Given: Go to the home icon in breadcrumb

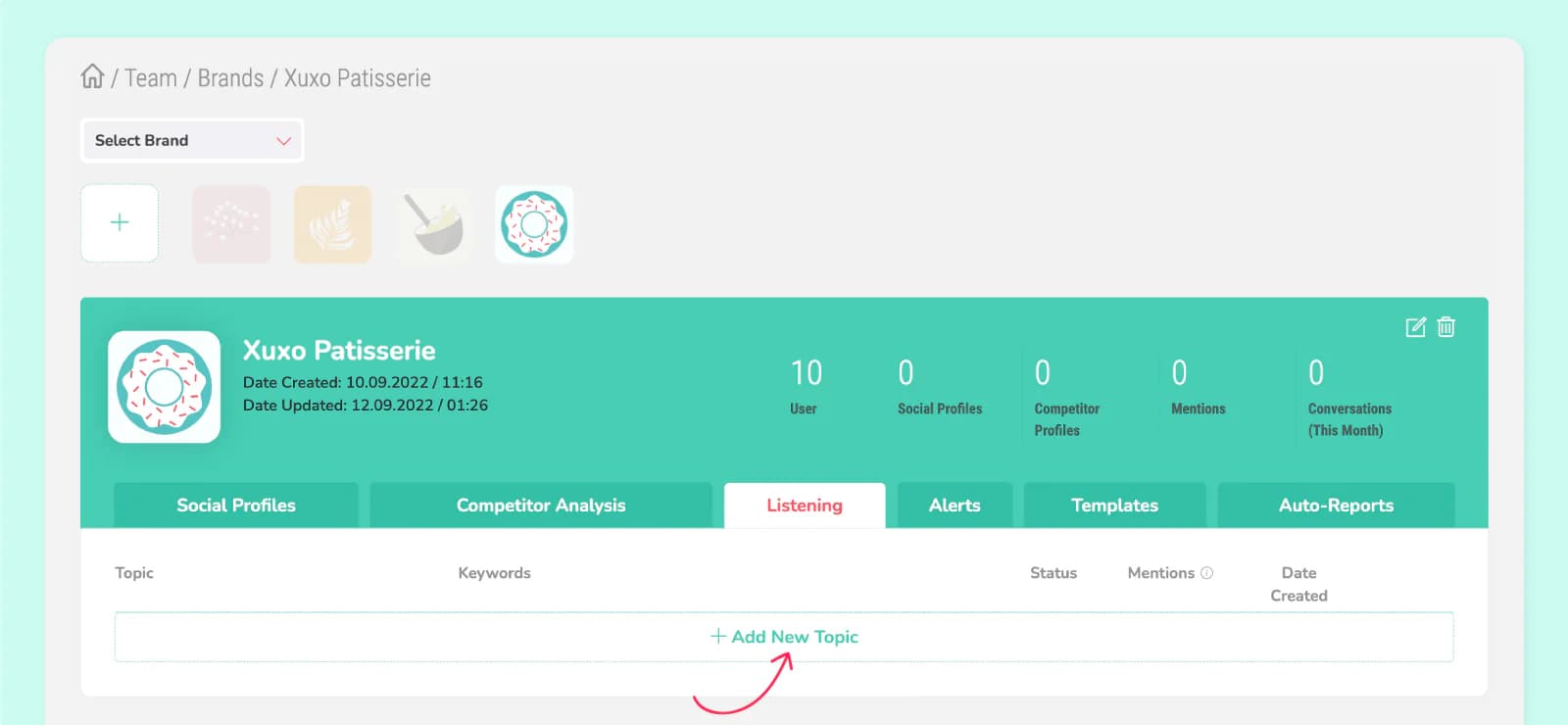Looking at the screenshot, I should 92,76.
